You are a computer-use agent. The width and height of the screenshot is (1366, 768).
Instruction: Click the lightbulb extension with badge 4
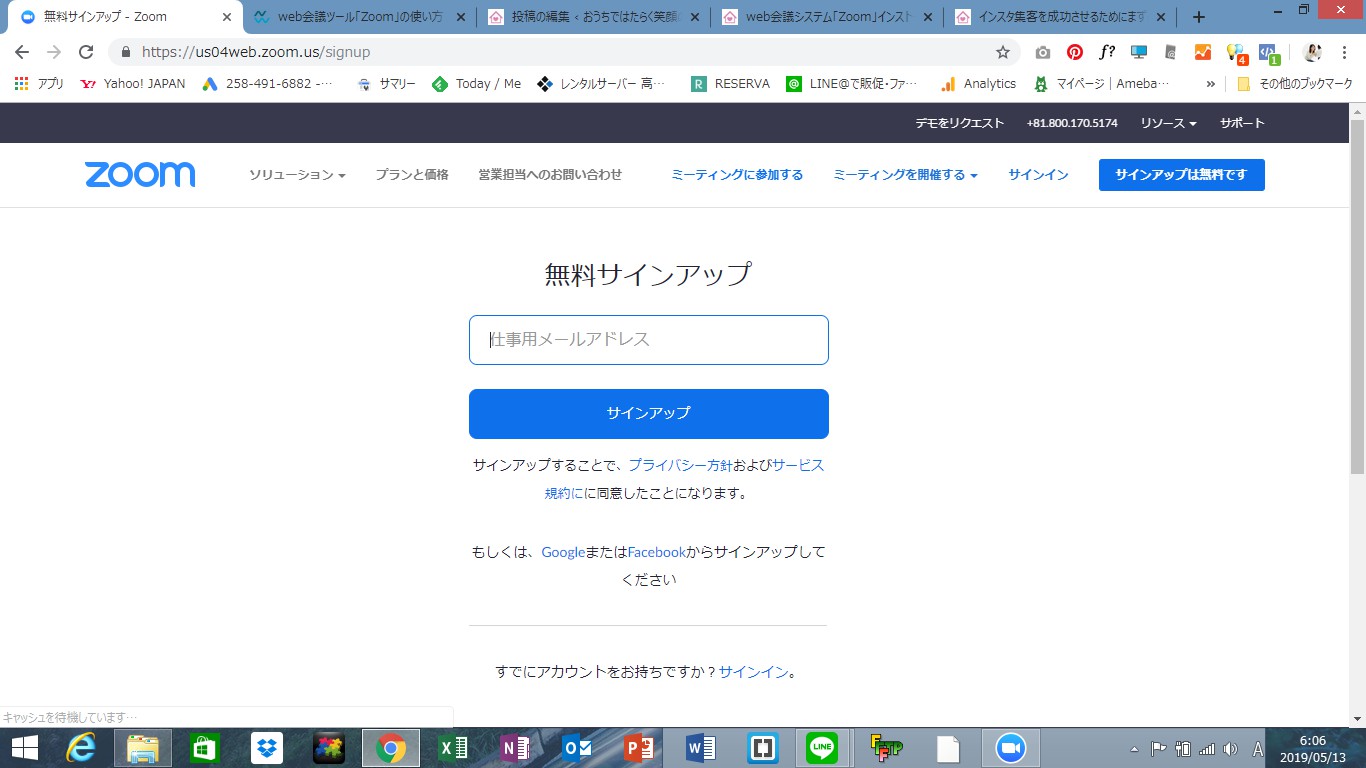coord(1236,53)
